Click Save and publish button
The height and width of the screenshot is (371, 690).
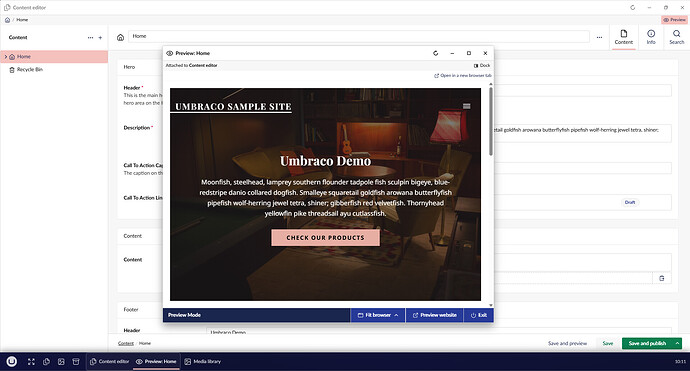[647, 343]
